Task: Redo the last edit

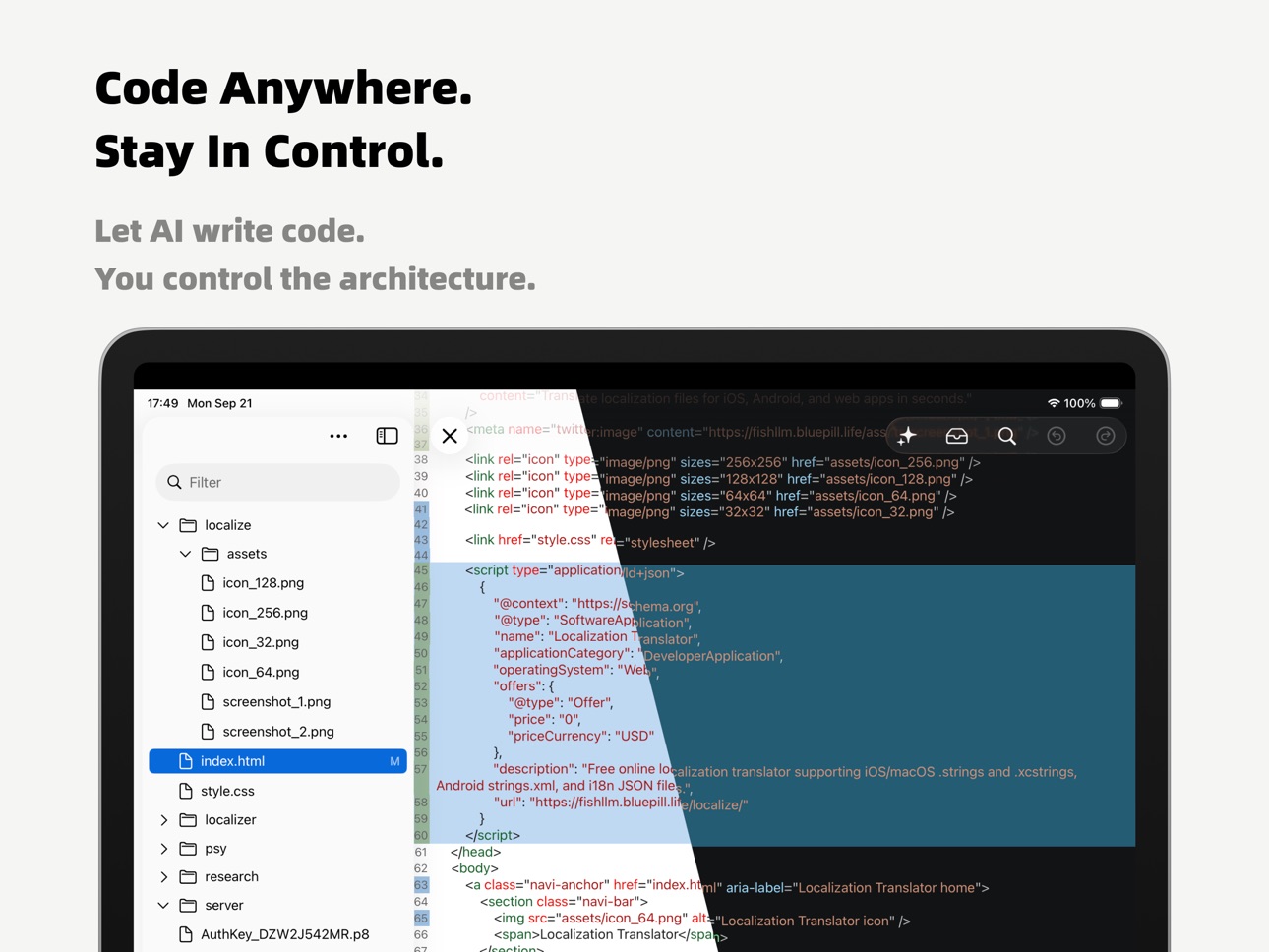Action: 1106,436
